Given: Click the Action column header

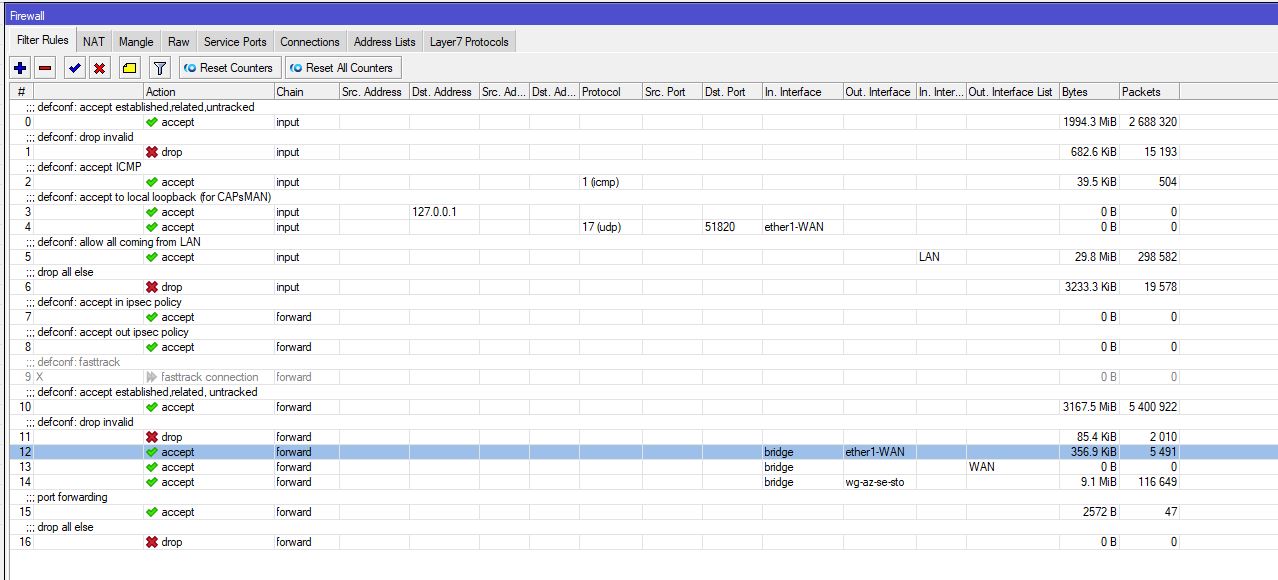Looking at the screenshot, I should pos(209,92).
